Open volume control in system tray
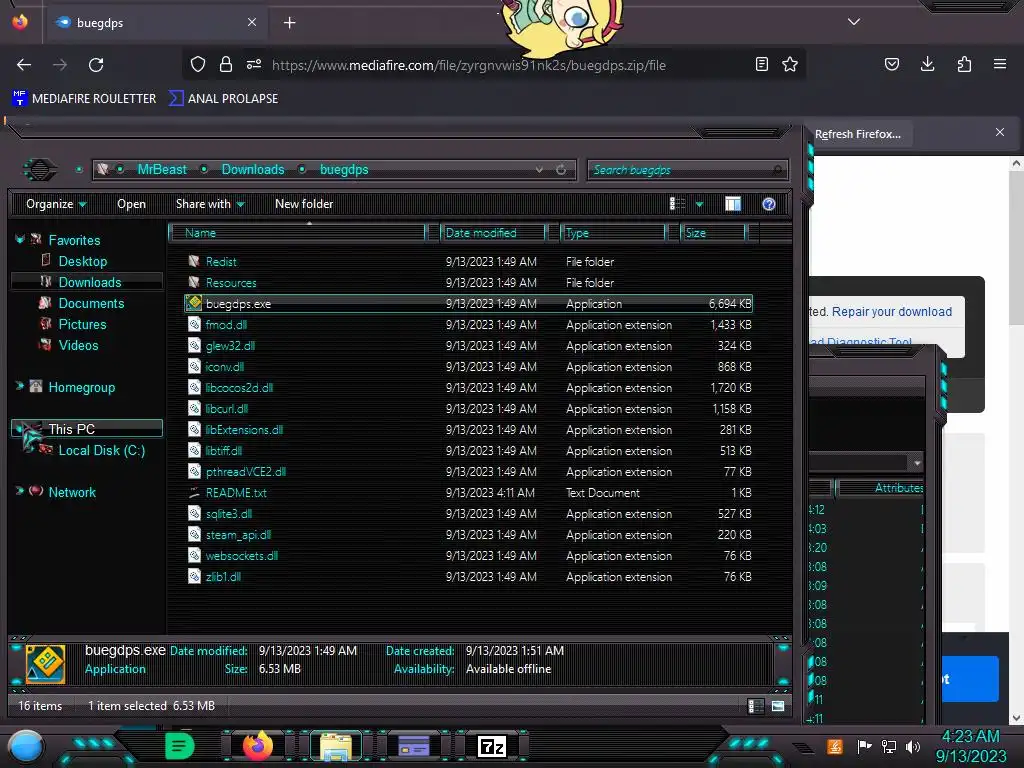Image resolution: width=1024 pixels, height=768 pixels. [912, 746]
